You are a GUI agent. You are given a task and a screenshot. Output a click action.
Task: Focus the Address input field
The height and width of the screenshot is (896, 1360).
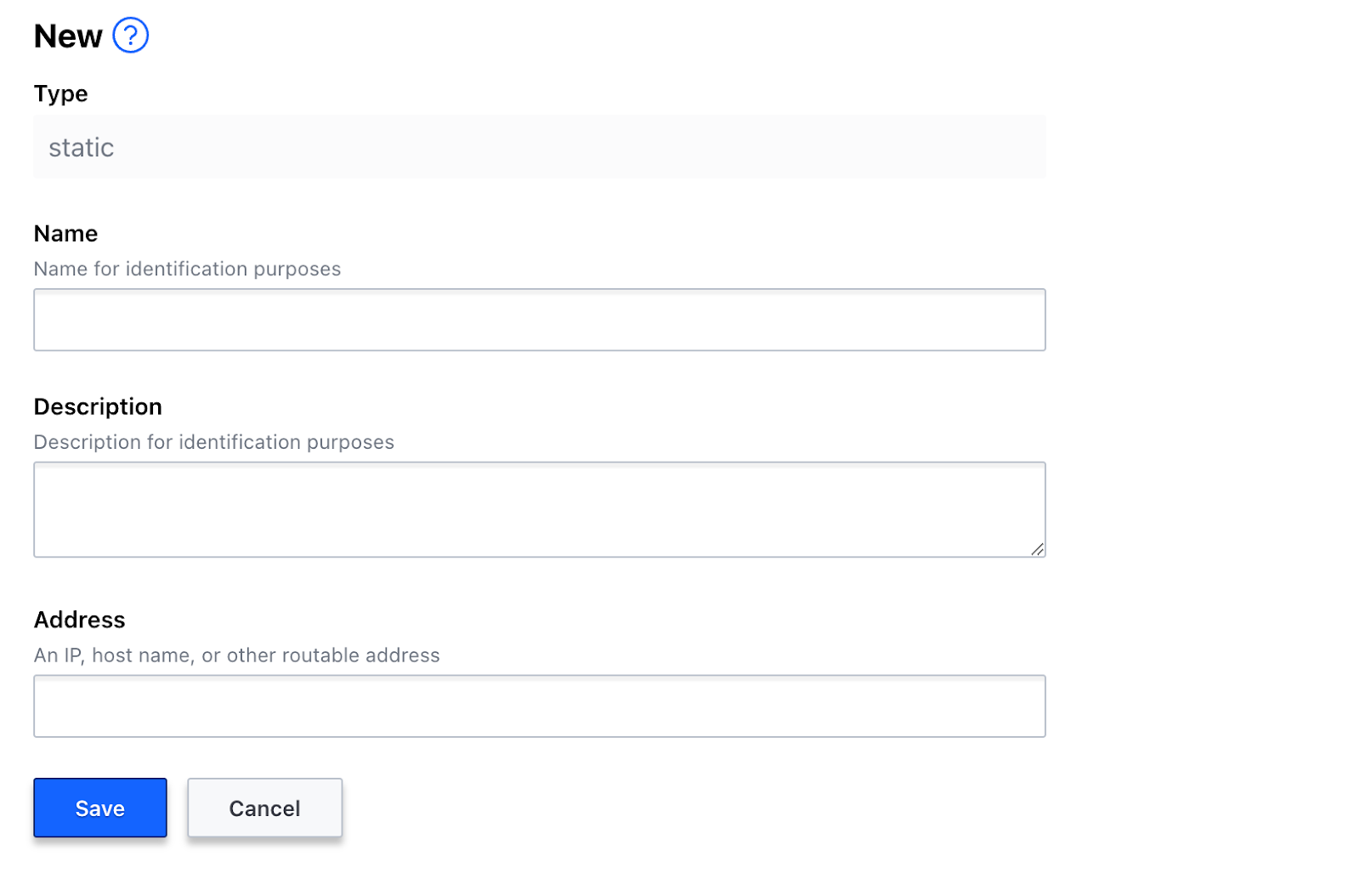(x=539, y=706)
